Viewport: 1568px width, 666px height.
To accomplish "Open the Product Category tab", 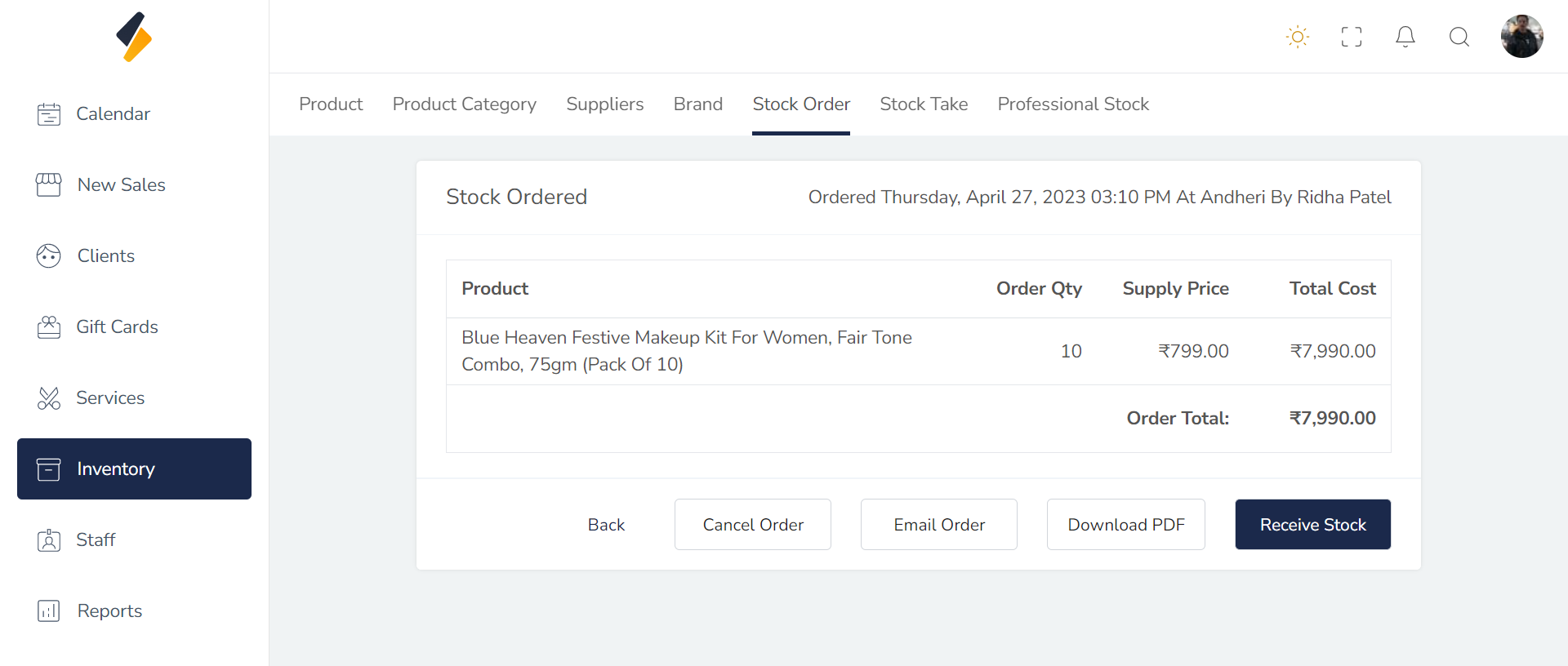I will click(464, 104).
